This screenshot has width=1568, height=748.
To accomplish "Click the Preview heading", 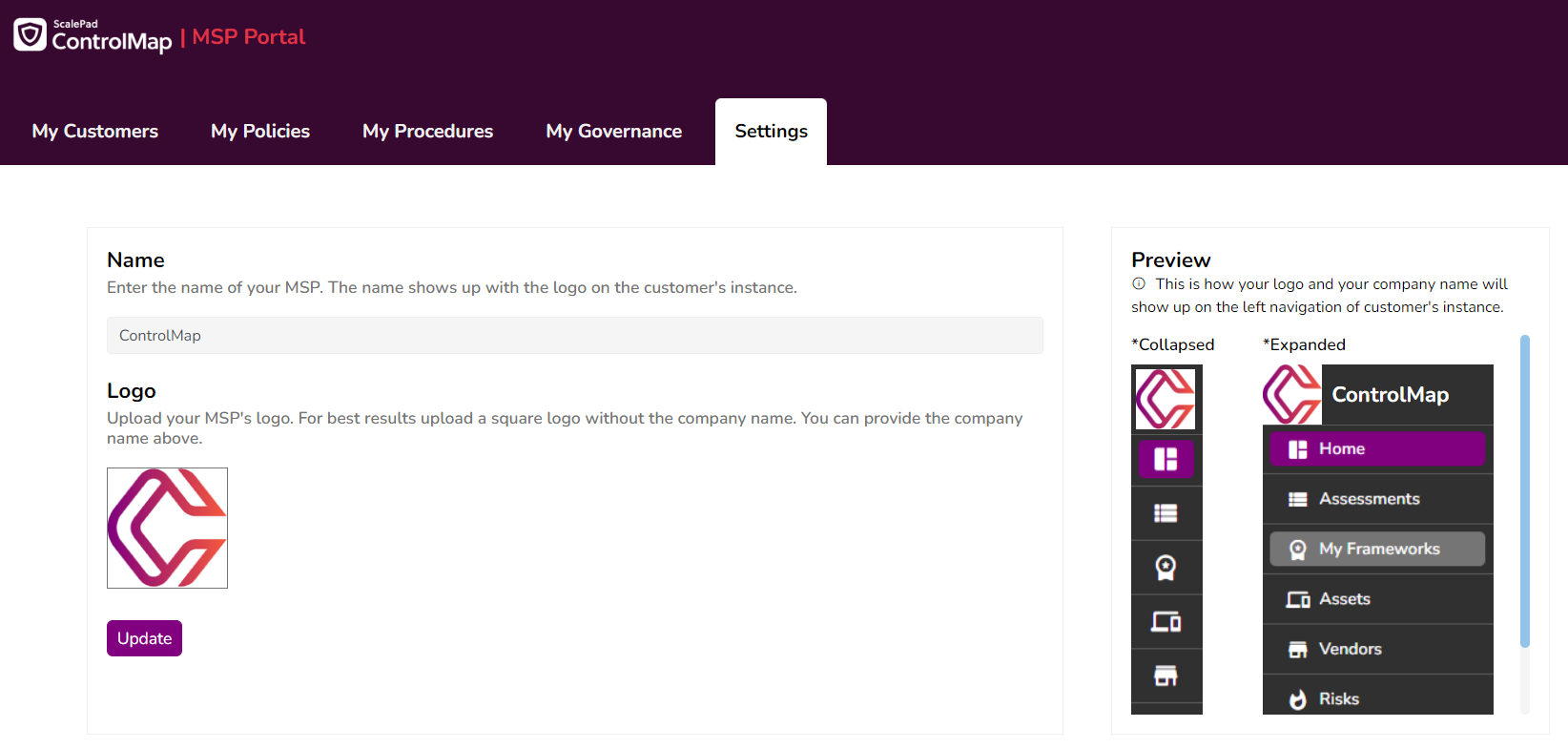I will 1170,260.
